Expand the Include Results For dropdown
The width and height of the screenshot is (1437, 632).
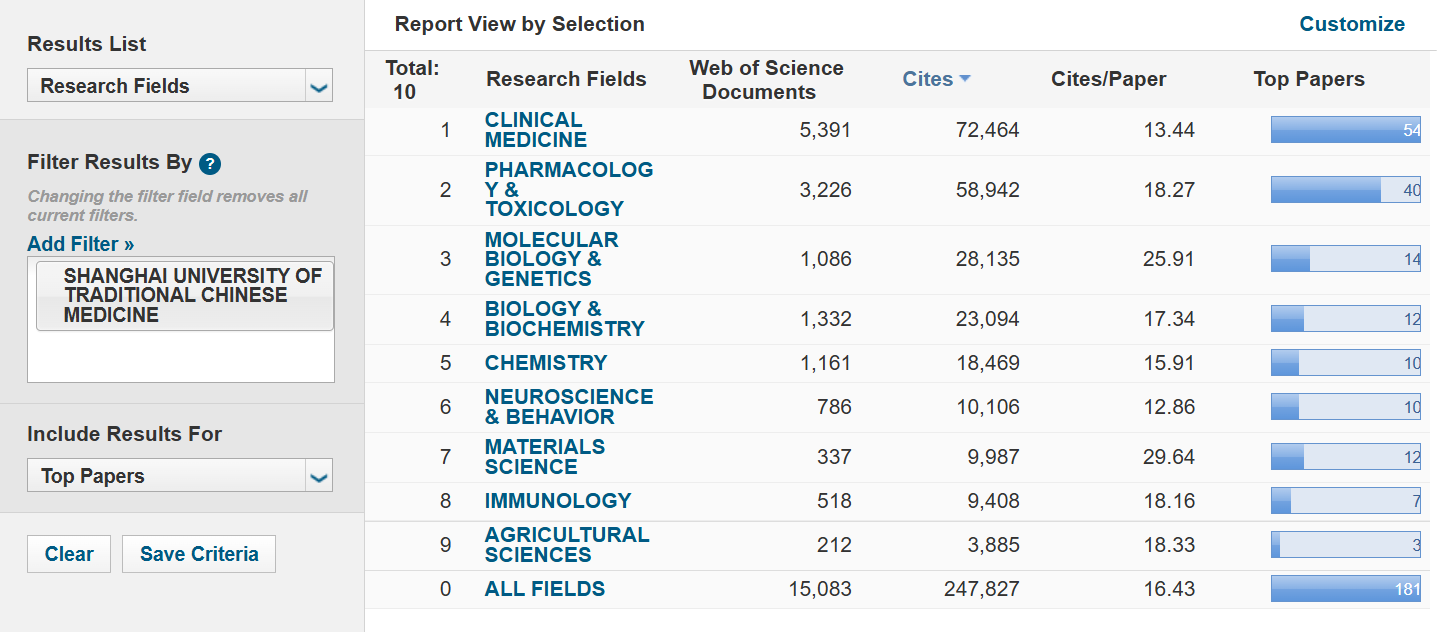[x=319, y=476]
